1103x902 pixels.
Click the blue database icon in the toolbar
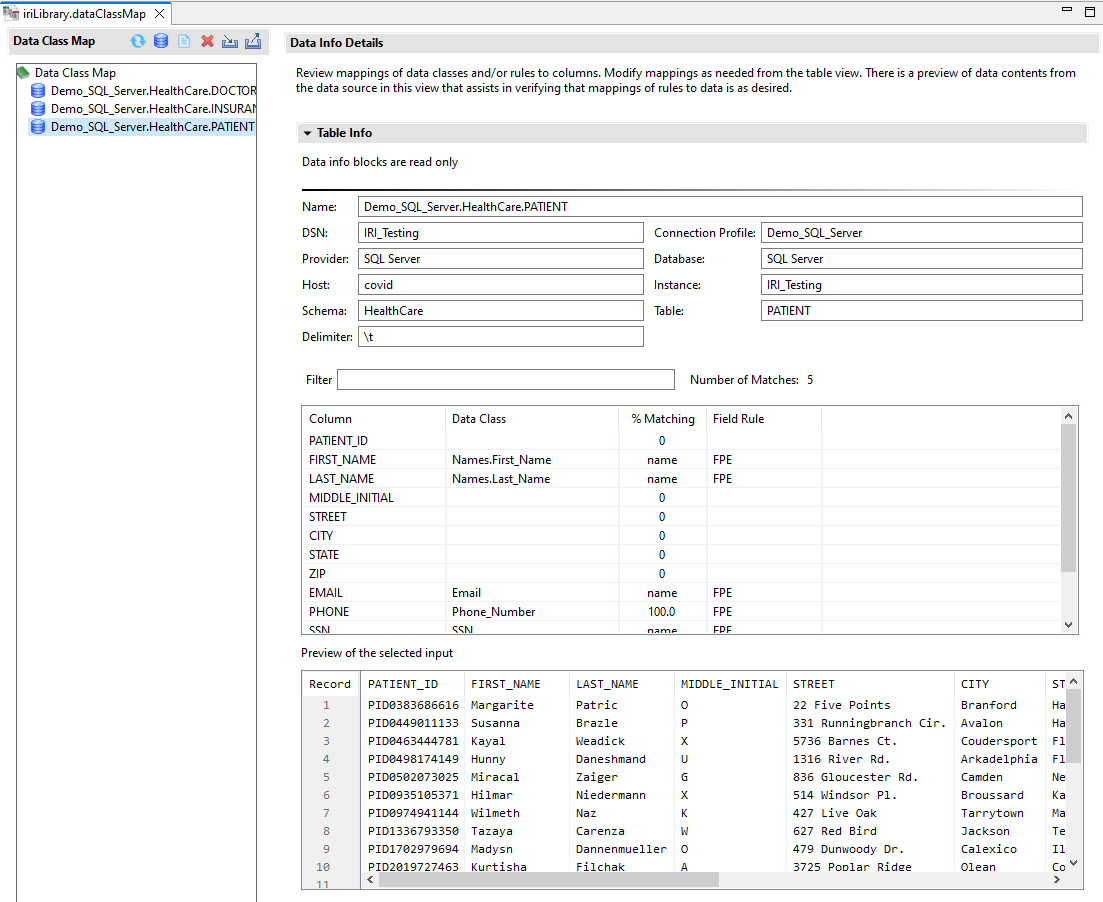160,41
